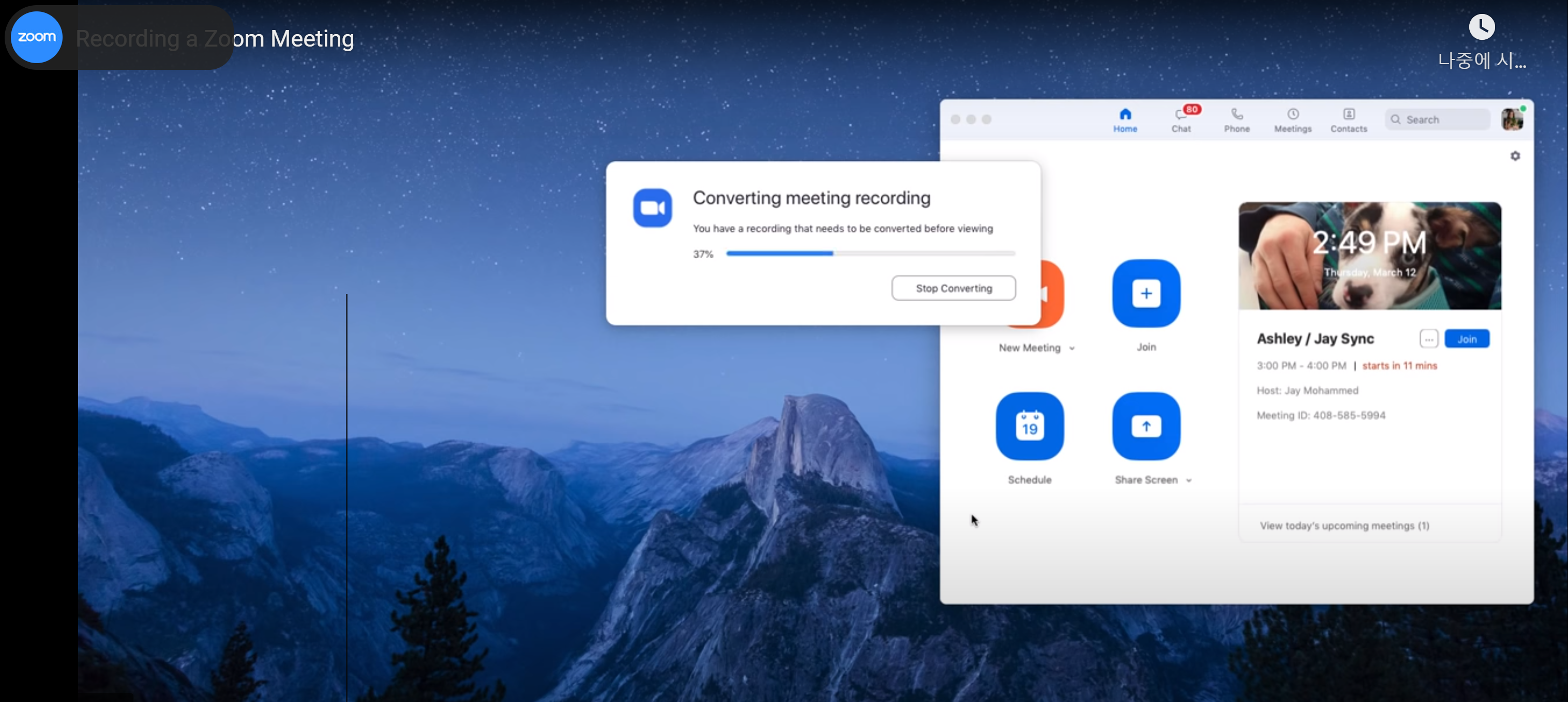Screen dimensions: 1568x702
Task: Click the blue Zoom camera icon in the dialog
Action: [652, 208]
